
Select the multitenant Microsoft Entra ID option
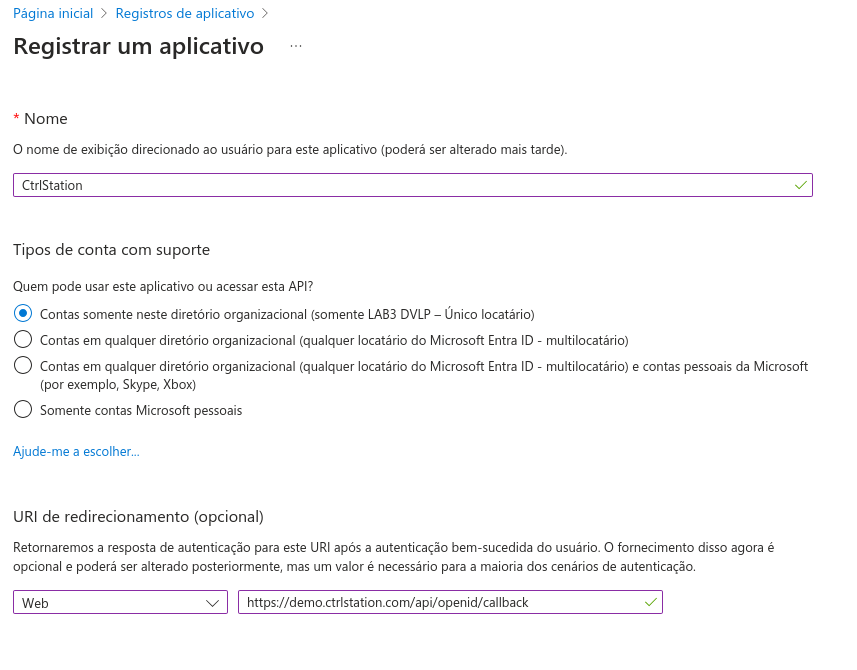[23, 340]
